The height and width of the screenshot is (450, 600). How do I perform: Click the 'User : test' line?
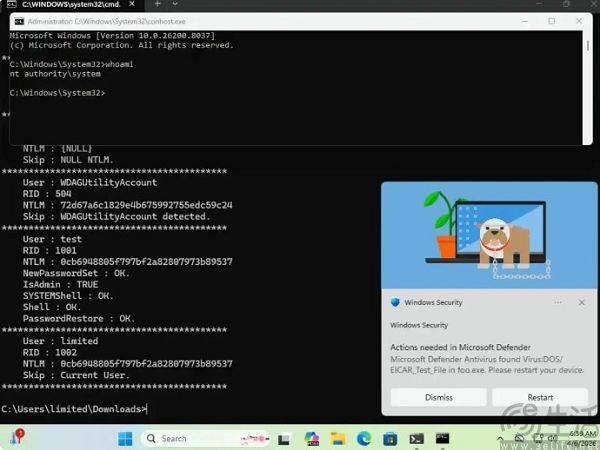point(52,239)
